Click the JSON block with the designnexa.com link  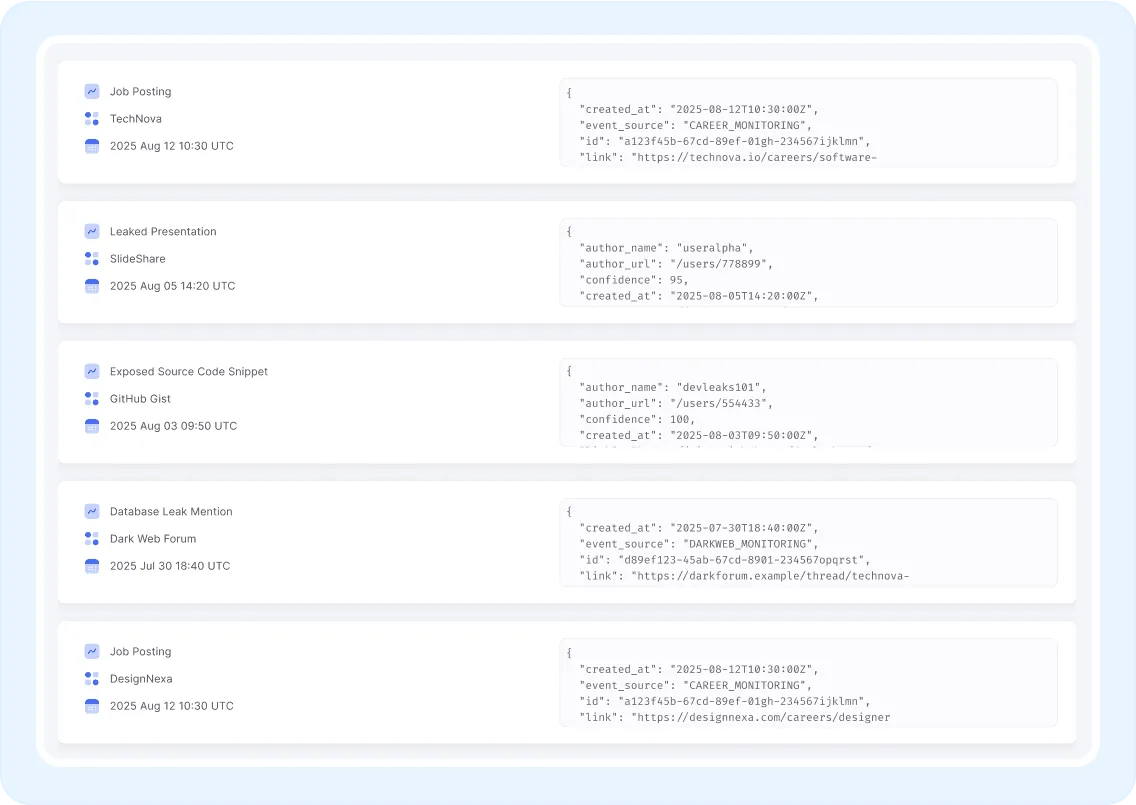808,683
